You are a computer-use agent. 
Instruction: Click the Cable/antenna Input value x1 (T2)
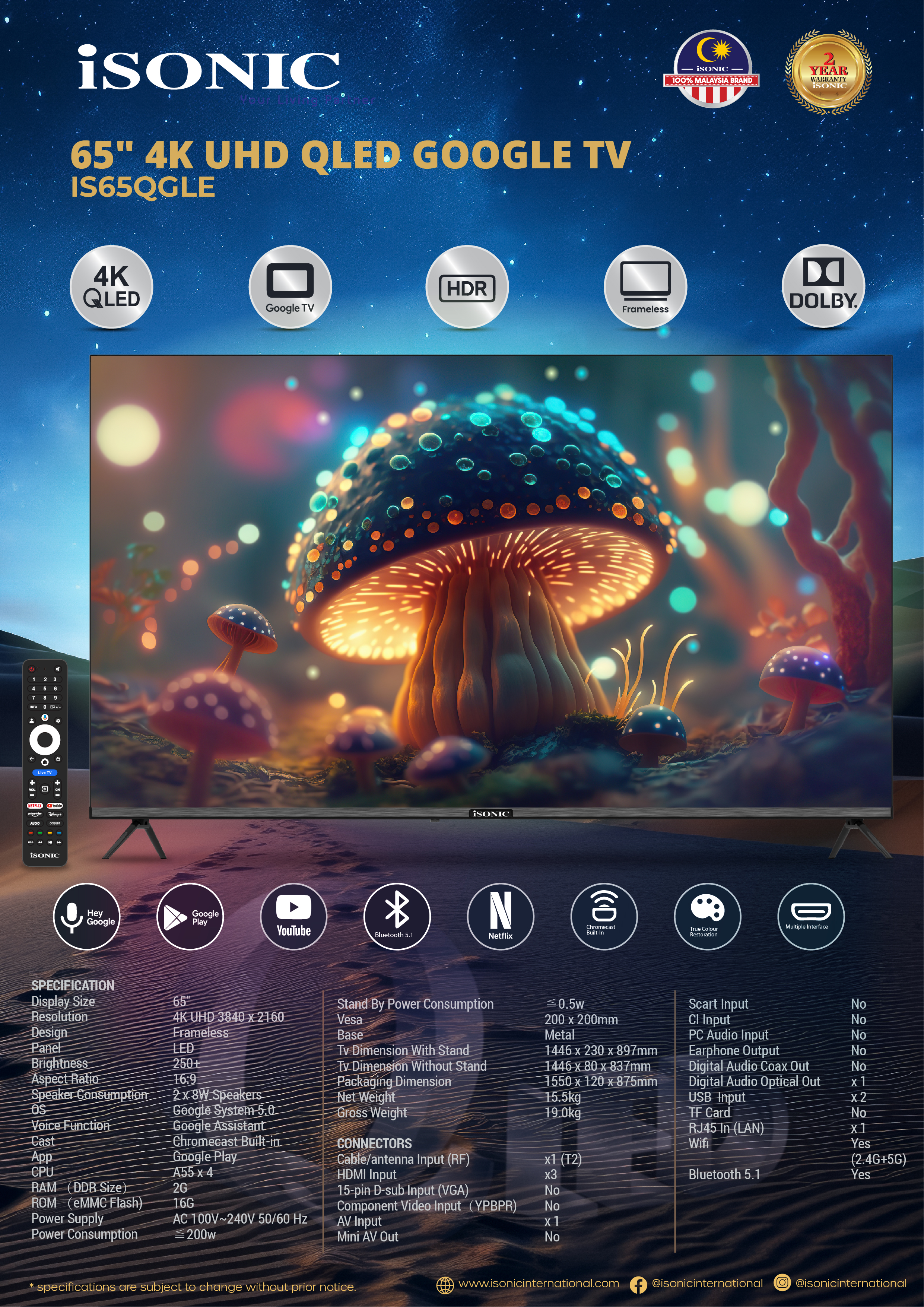pyautogui.click(x=563, y=1159)
